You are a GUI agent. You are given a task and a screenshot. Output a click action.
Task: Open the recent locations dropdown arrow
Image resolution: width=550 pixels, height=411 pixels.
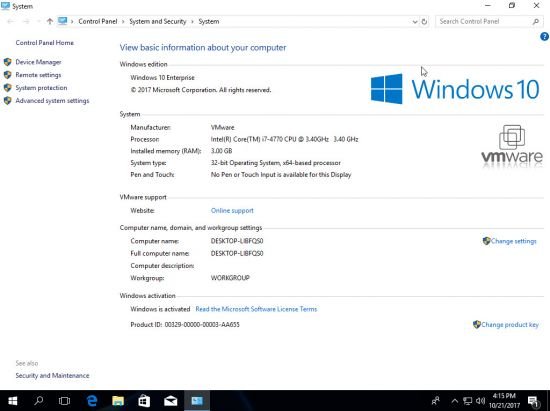[x=38, y=22]
